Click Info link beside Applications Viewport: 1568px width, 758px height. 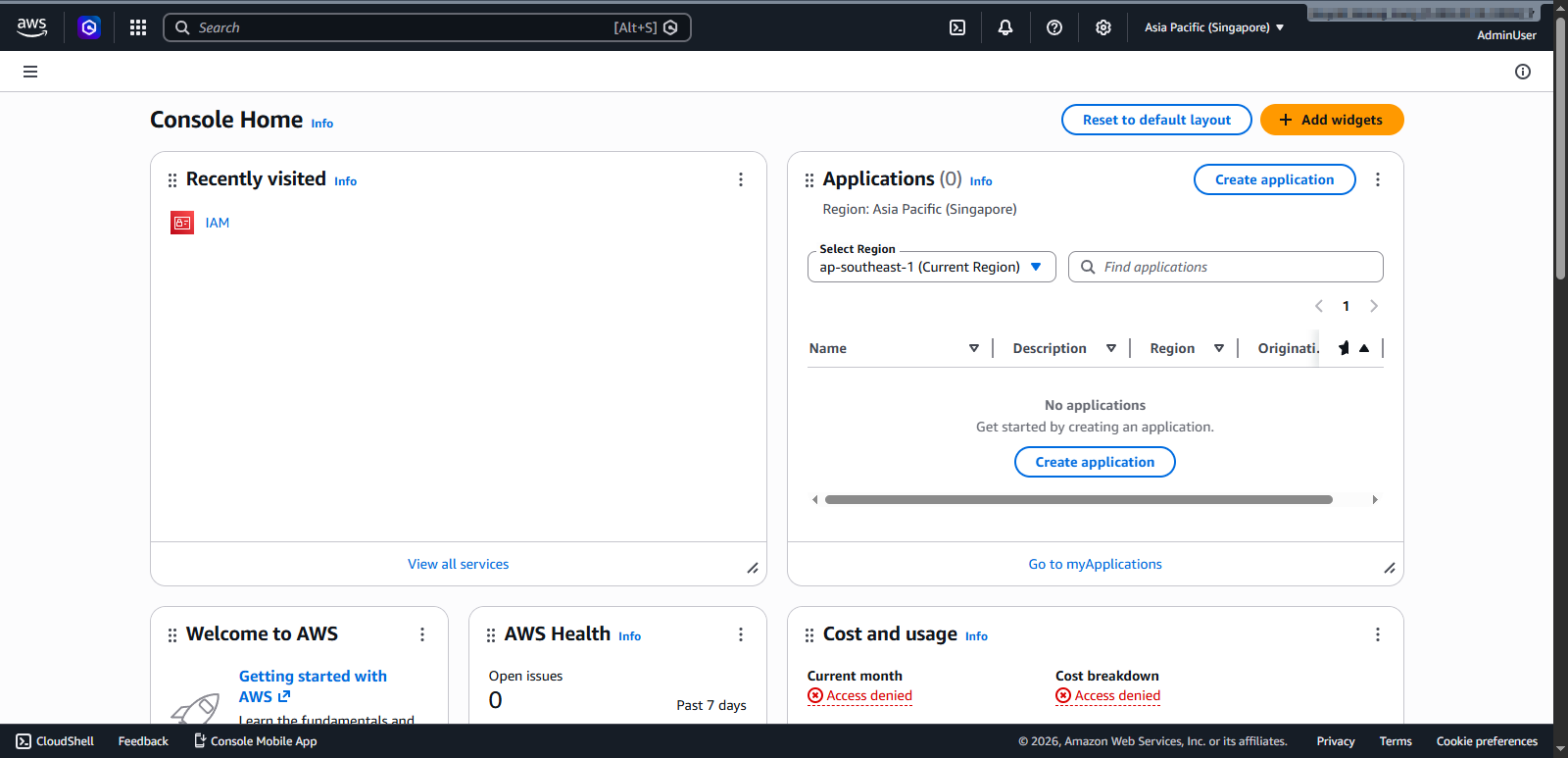[981, 181]
